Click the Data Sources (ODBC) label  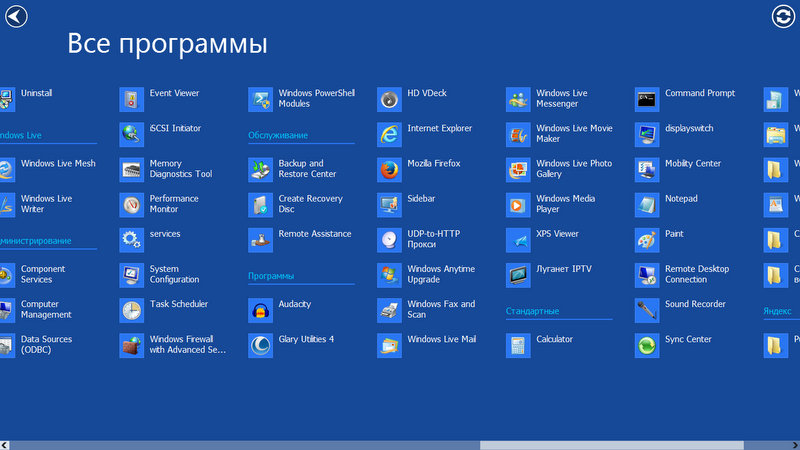pyautogui.click(x=46, y=344)
